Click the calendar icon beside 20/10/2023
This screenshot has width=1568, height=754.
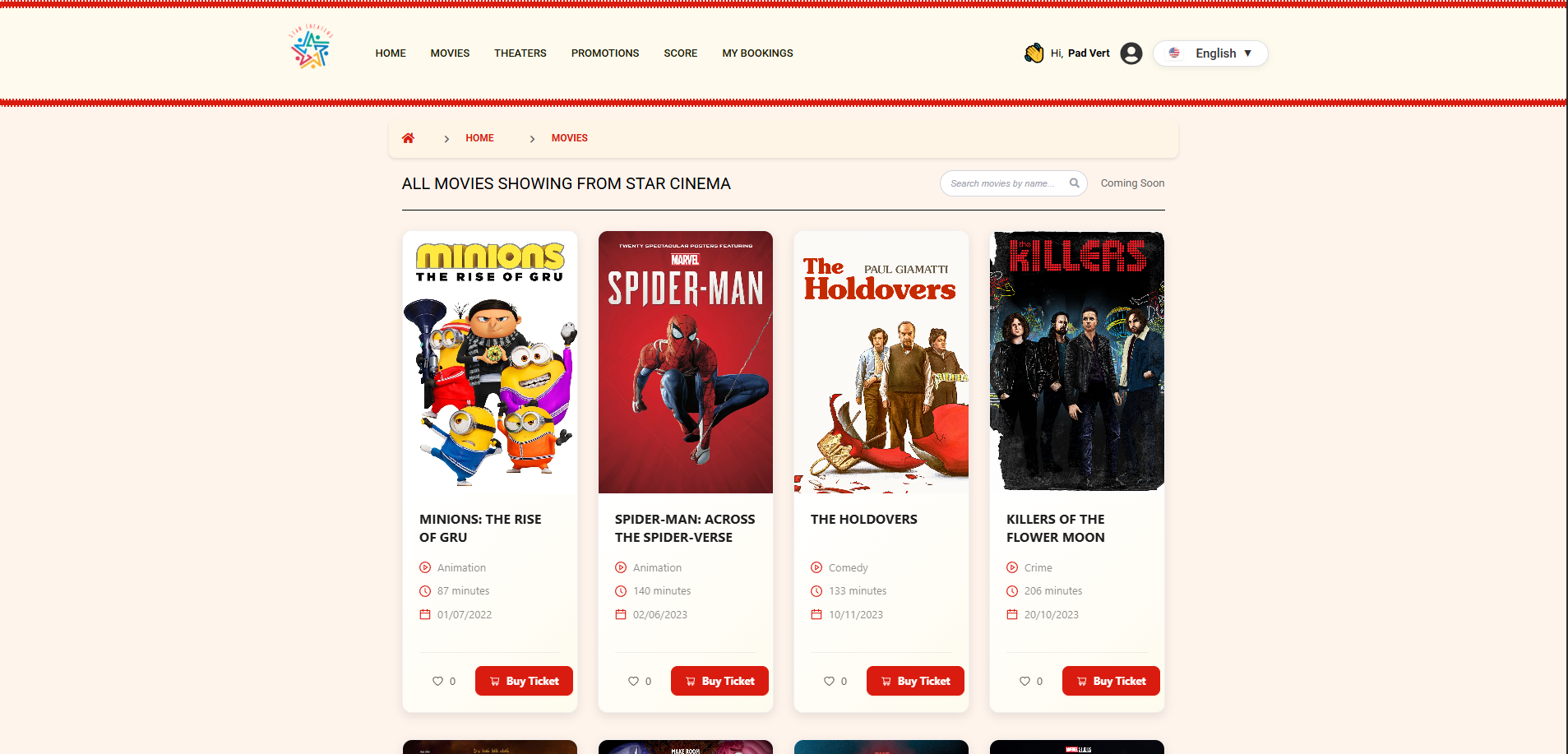click(x=1012, y=614)
